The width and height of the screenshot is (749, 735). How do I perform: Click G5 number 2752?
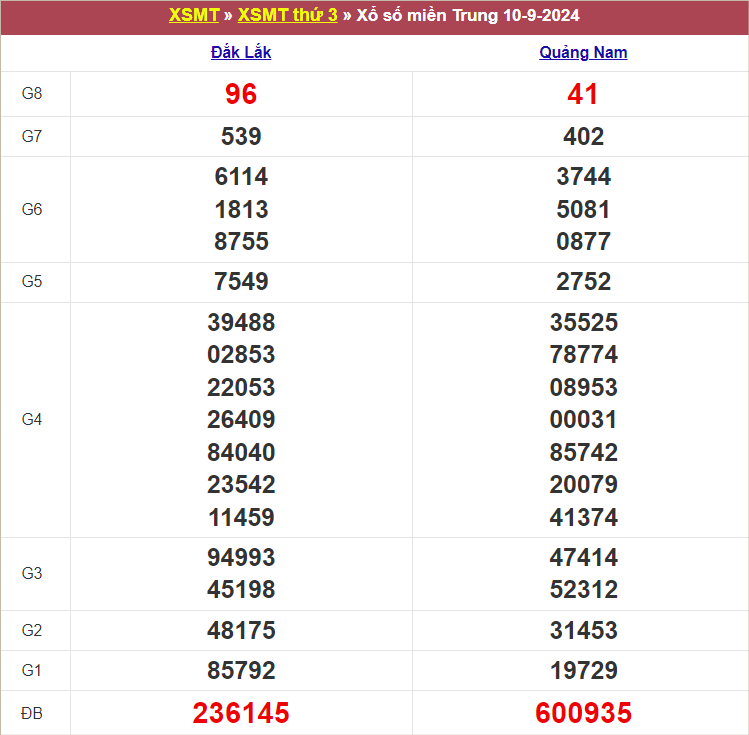click(583, 281)
